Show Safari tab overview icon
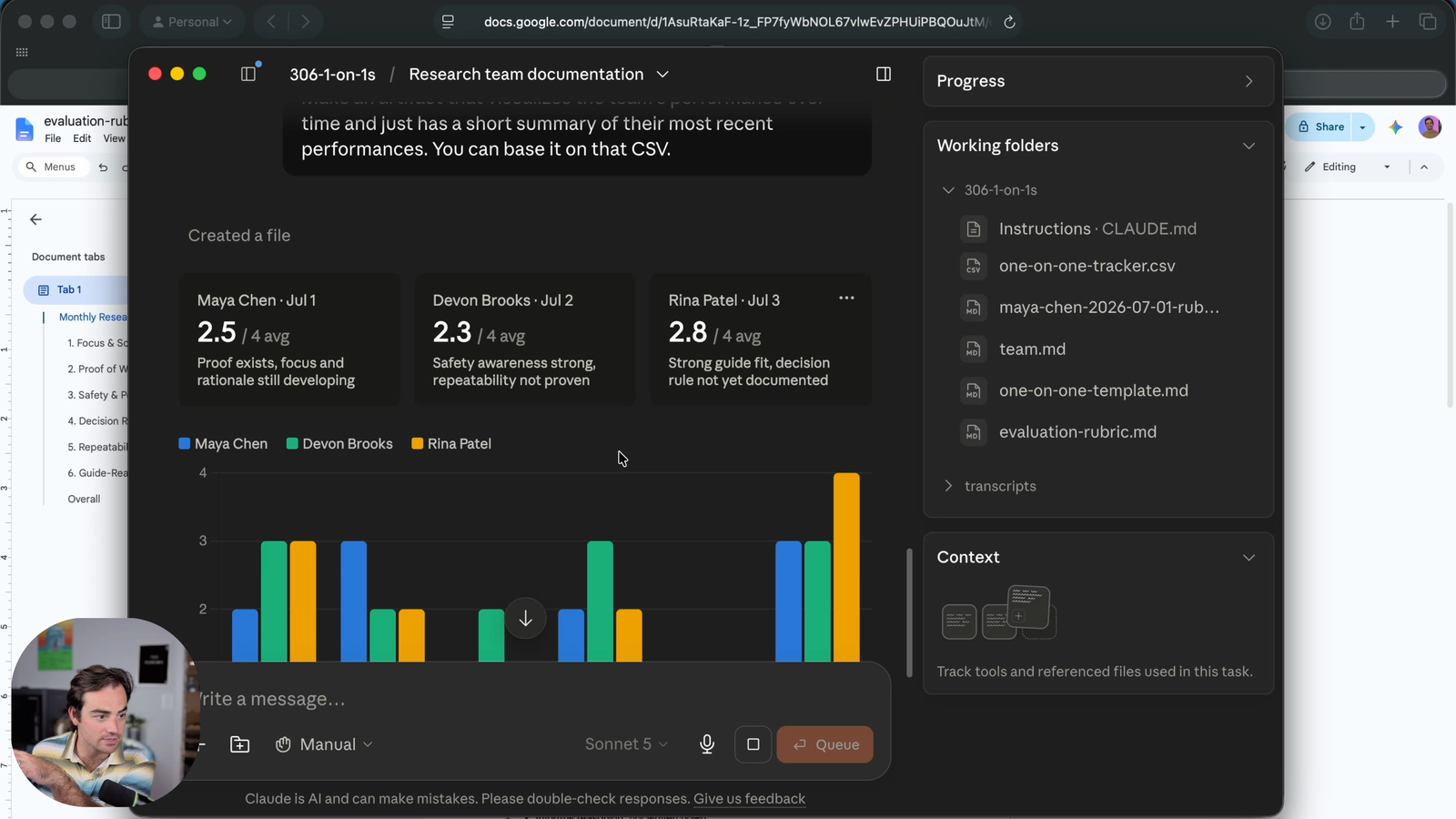 1428,22
